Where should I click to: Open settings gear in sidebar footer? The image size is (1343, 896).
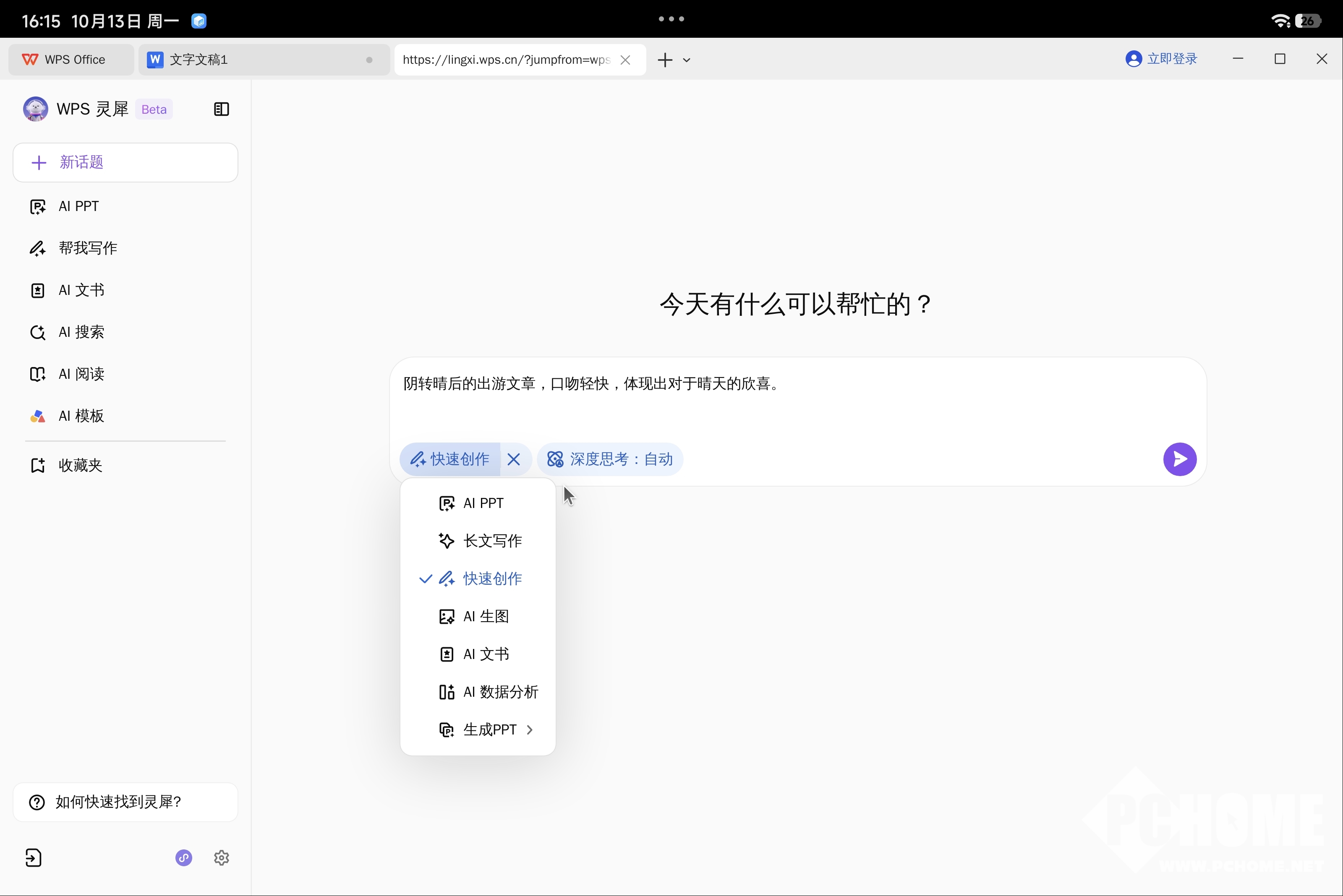(x=221, y=857)
